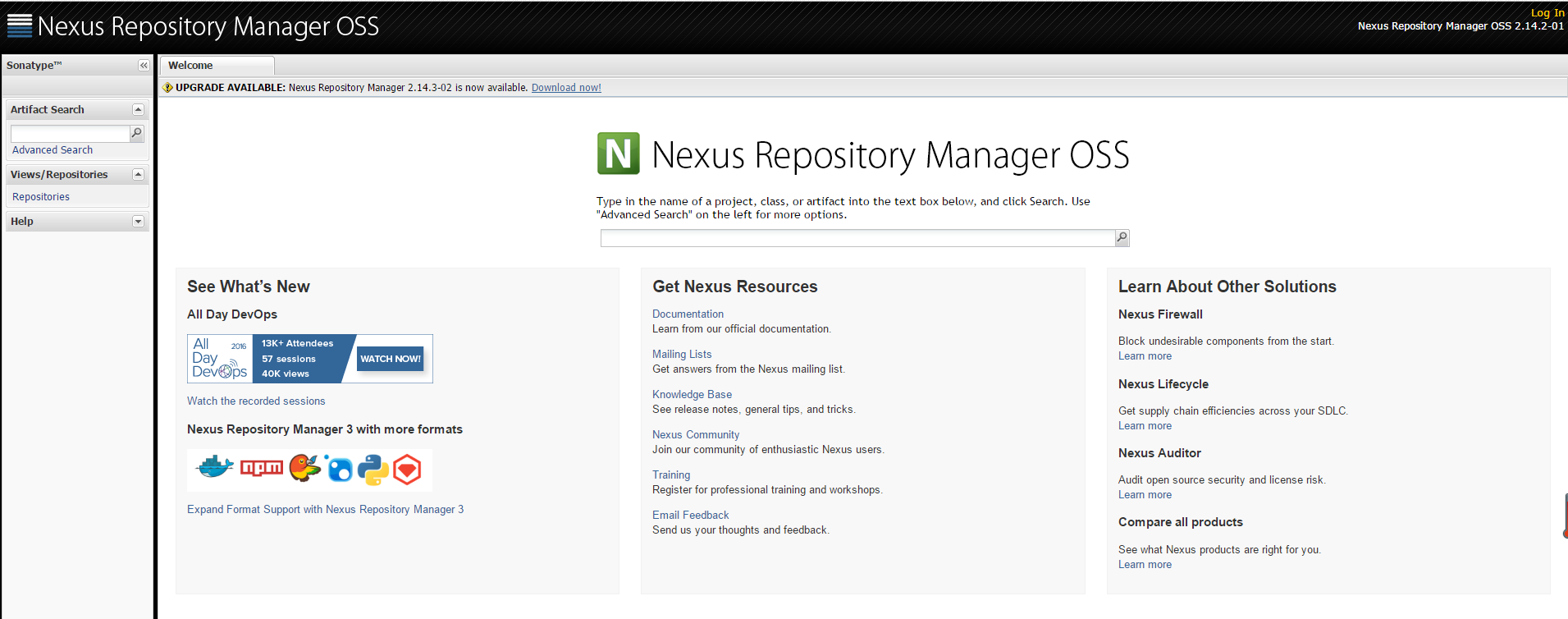Click Learn more under Nexus Firewall
1568x619 pixels.
tap(1145, 356)
